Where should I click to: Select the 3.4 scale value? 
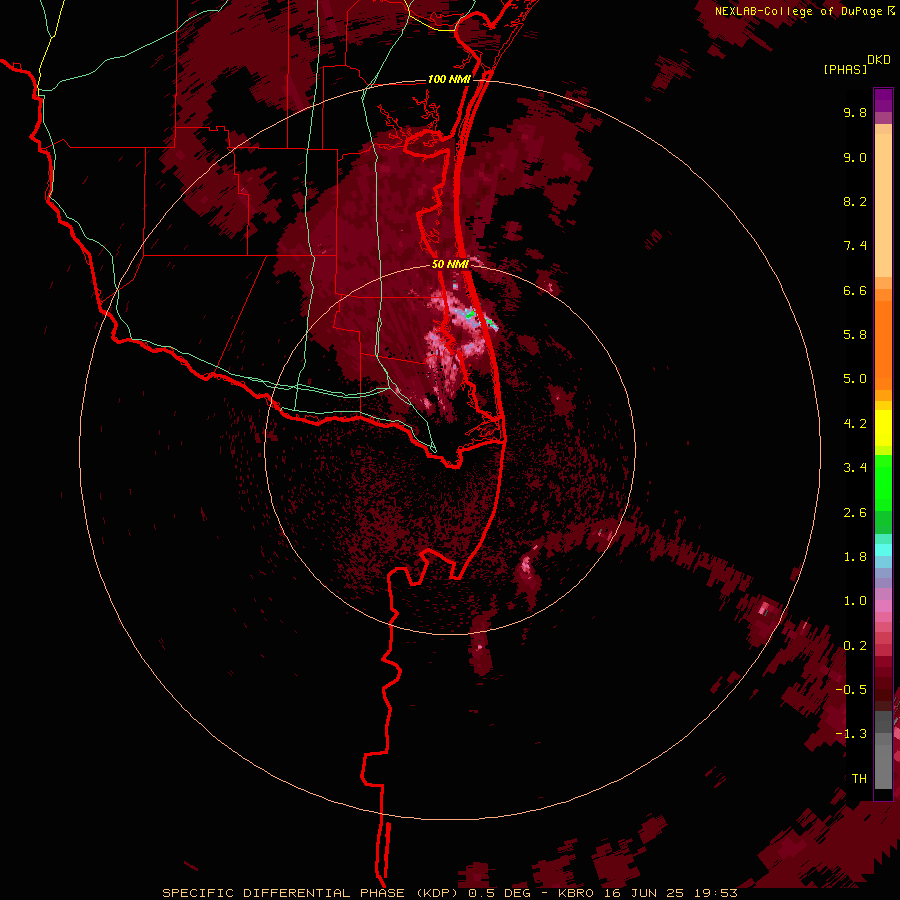(855, 468)
